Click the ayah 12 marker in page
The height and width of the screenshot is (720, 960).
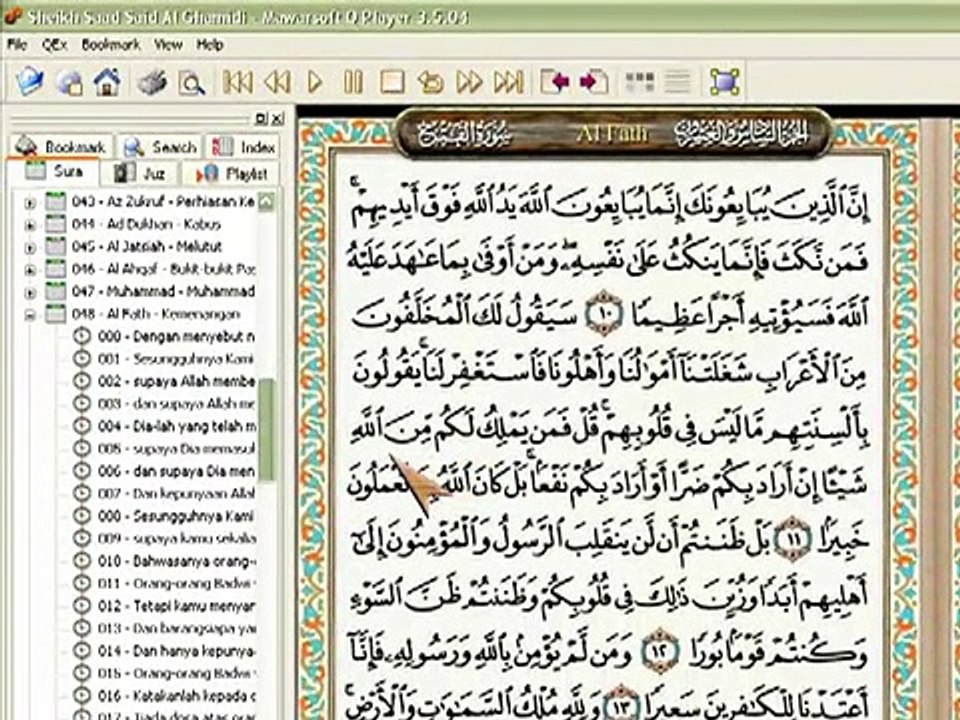click(x=660, y=653)
